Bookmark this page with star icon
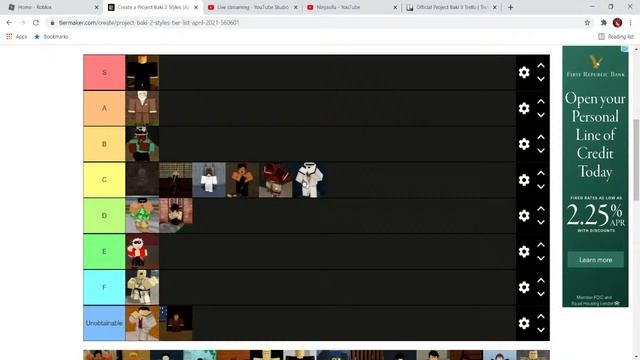This screenshot has height=360, width=640. click(587, 23)
